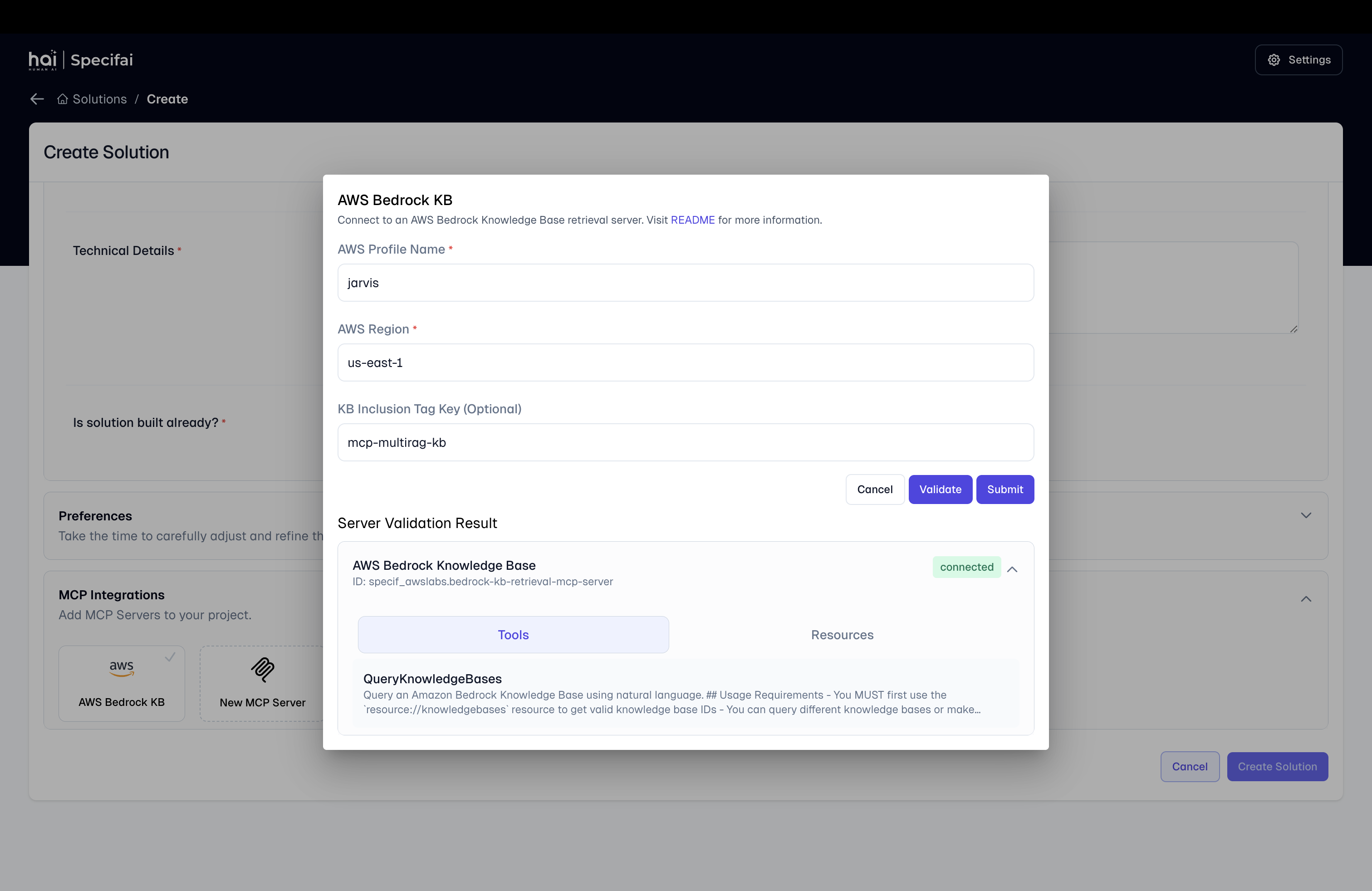The height and width of the screenshot is (891, 1372).
Task: Click the AWS Profile Name field
Action: point(686,283)
